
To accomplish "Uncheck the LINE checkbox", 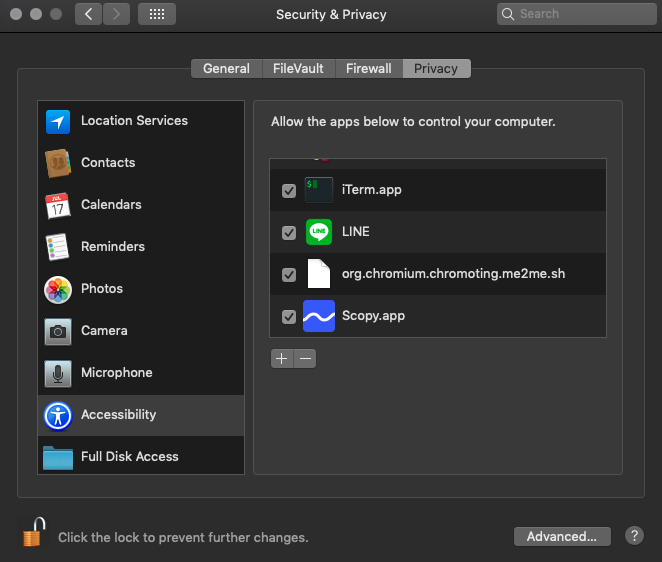I will tap(289, 233).
